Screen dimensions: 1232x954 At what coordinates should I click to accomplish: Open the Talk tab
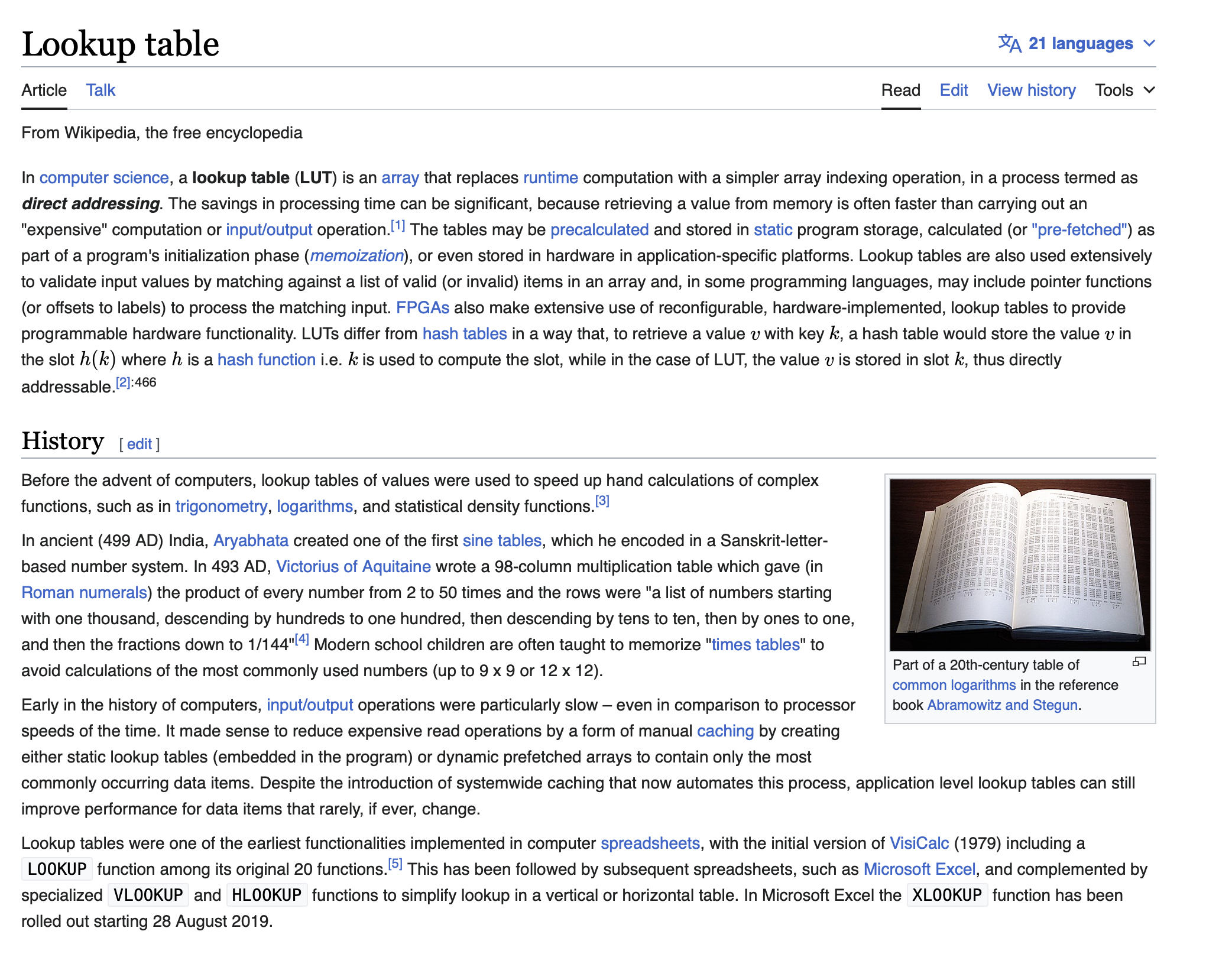coord(100,90)
